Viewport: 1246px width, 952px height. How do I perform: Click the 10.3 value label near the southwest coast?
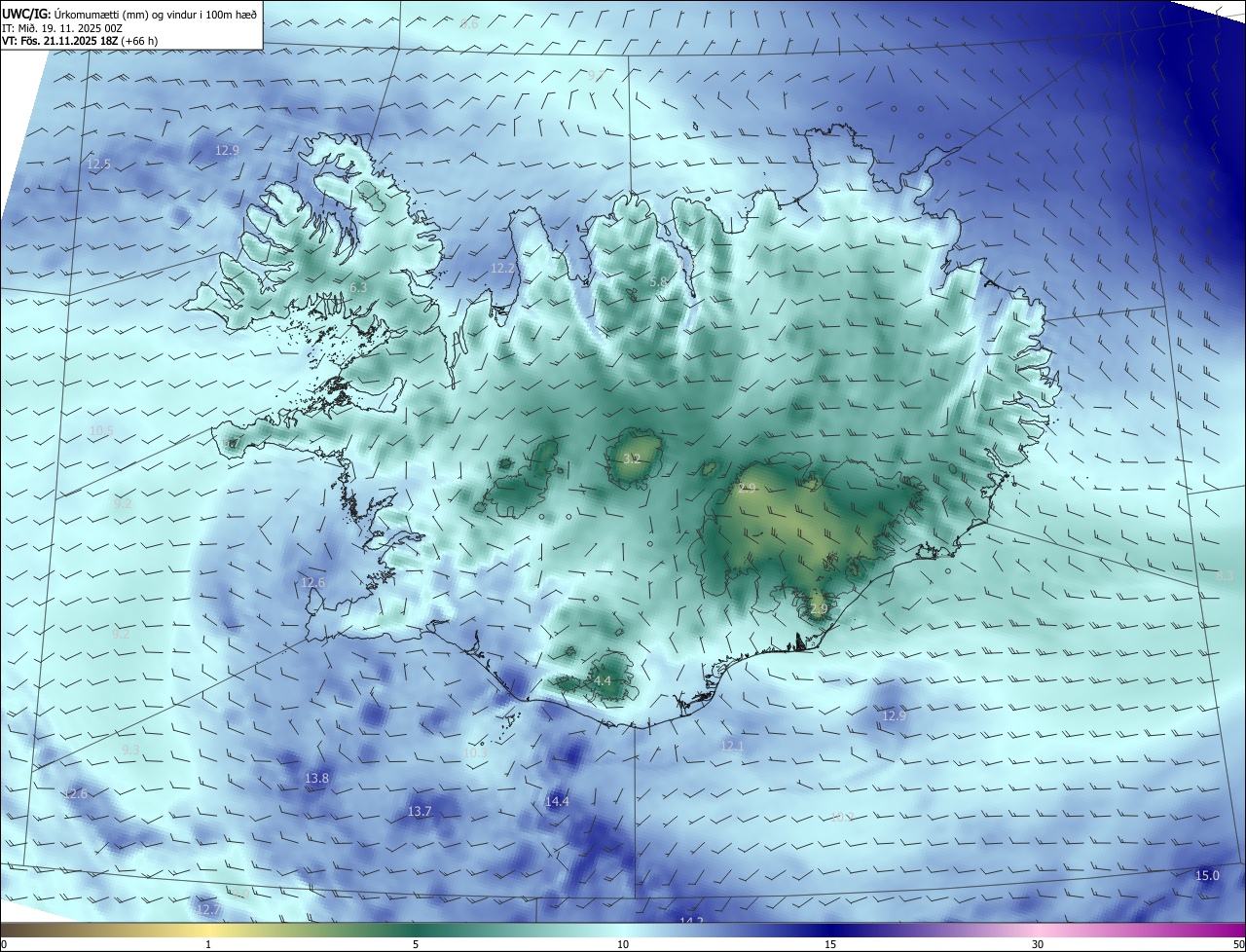point(475,752)
